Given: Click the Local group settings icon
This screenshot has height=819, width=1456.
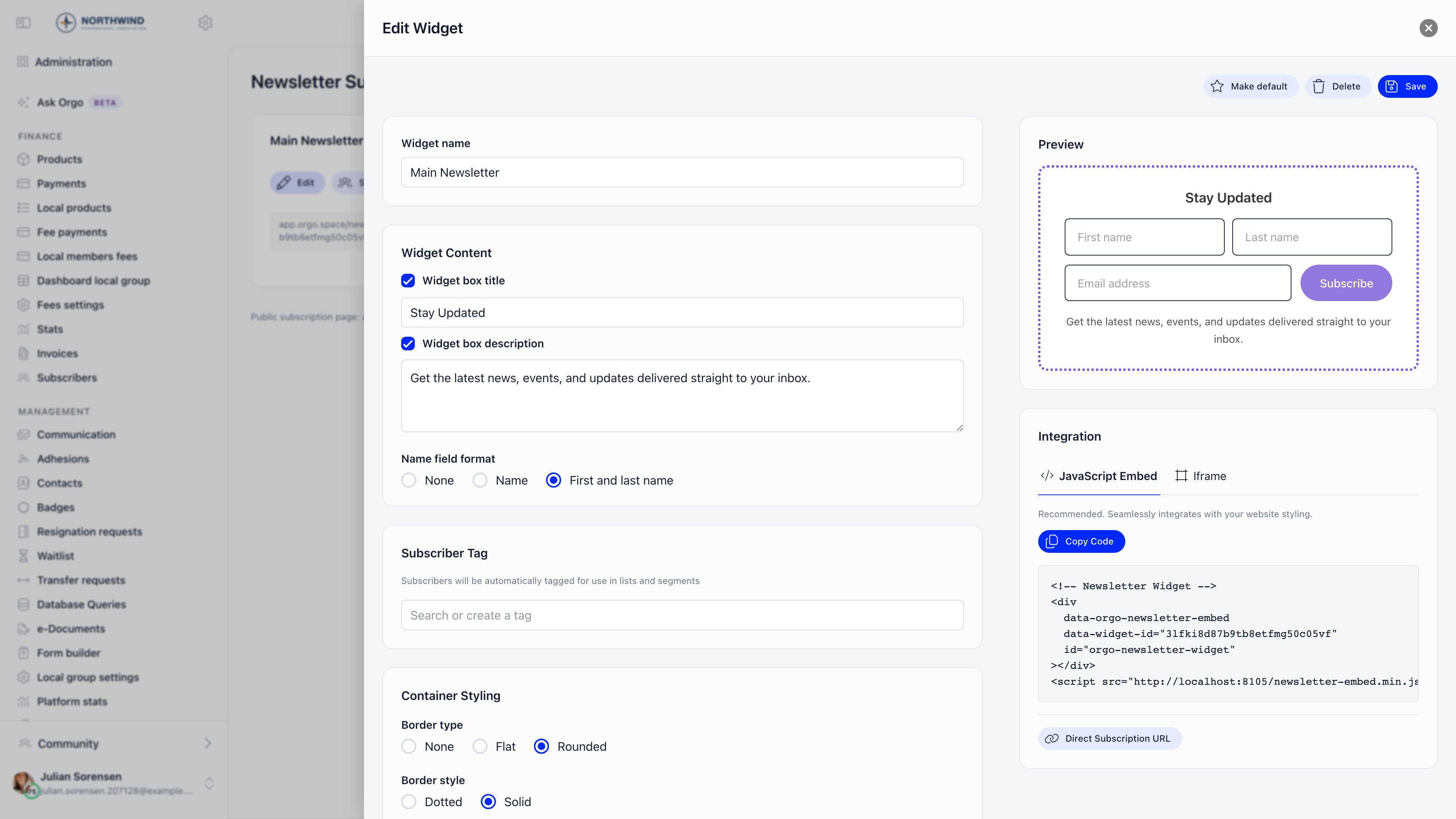Looking at the screenshot, I should click(23, 678).
